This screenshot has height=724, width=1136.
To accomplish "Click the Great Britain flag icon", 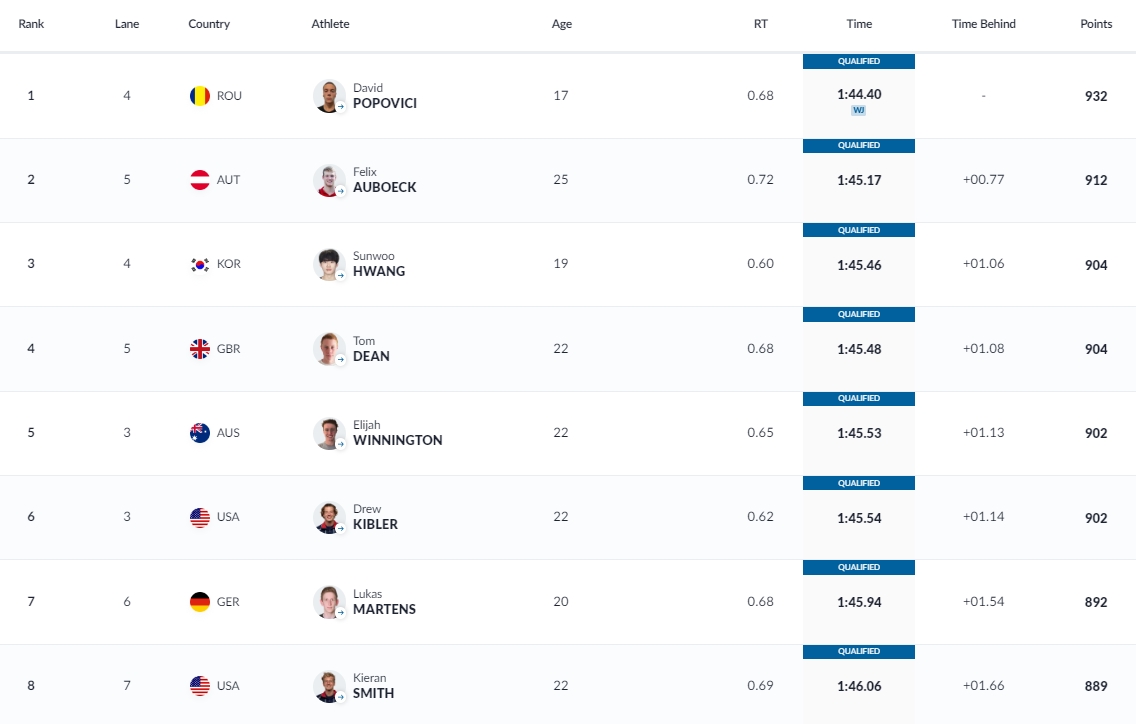I will [200, 349].
